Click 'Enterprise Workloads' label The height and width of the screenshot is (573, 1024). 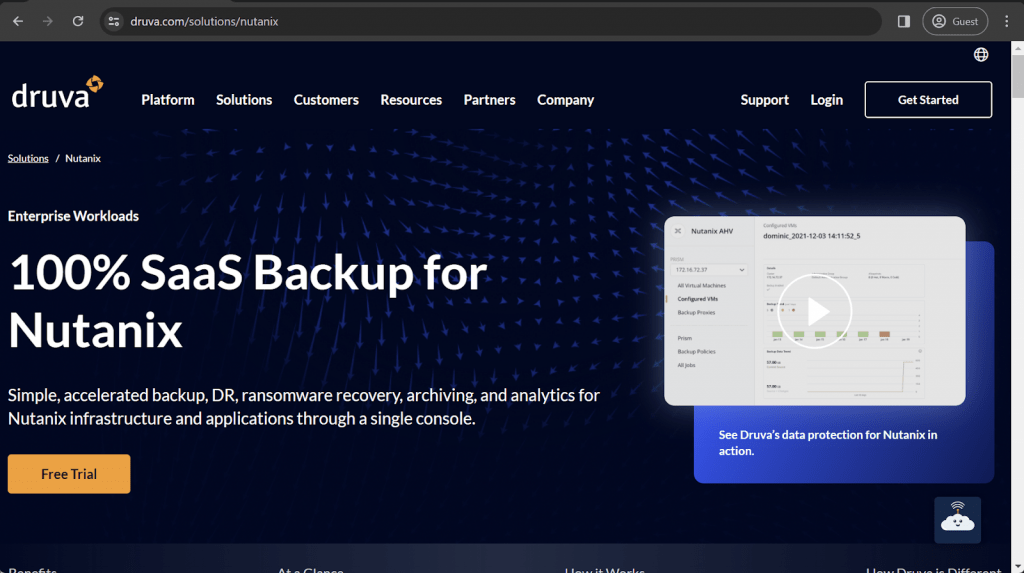click(x=73, y=216)
